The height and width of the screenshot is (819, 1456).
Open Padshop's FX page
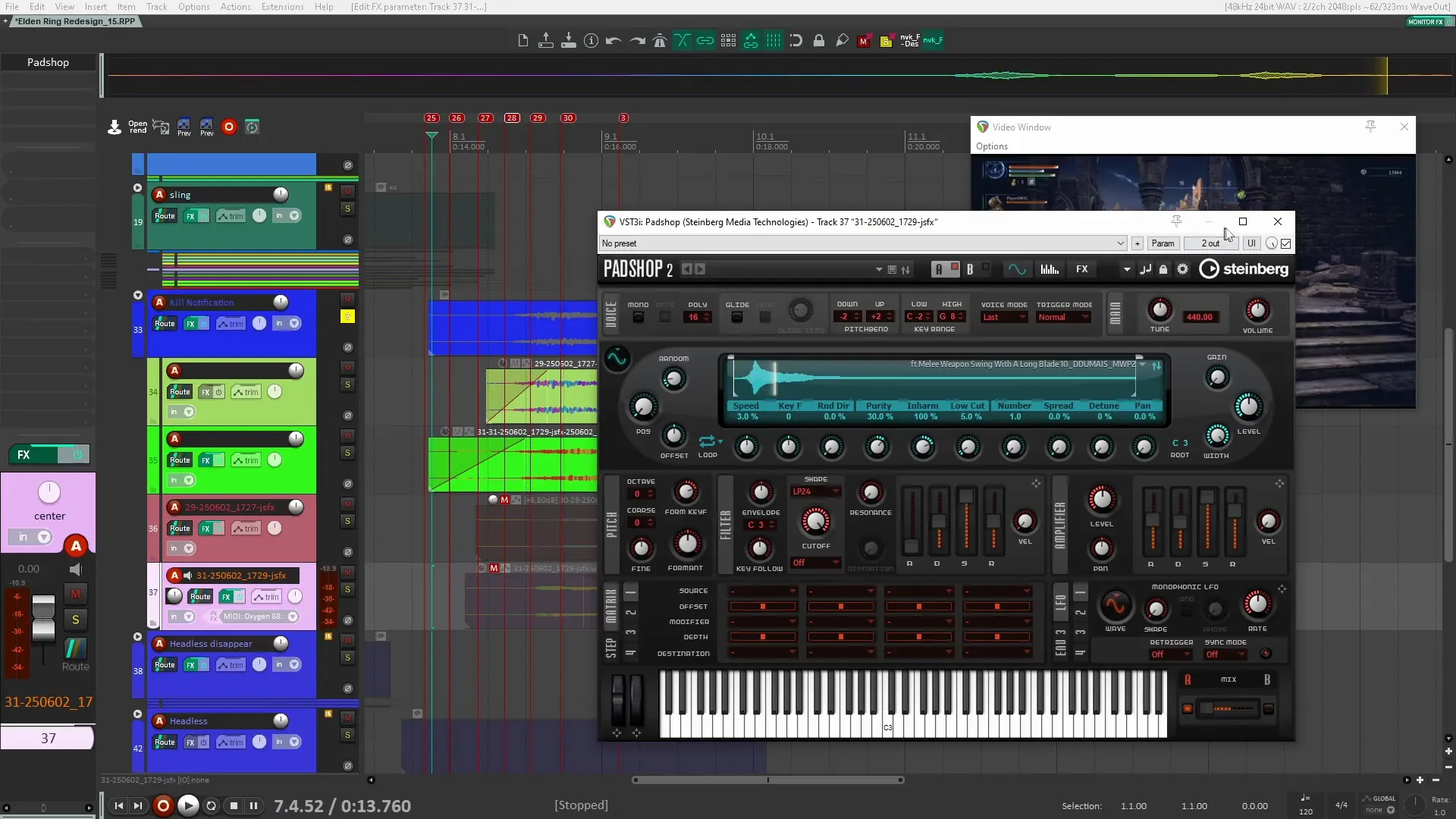(1082, 268)
